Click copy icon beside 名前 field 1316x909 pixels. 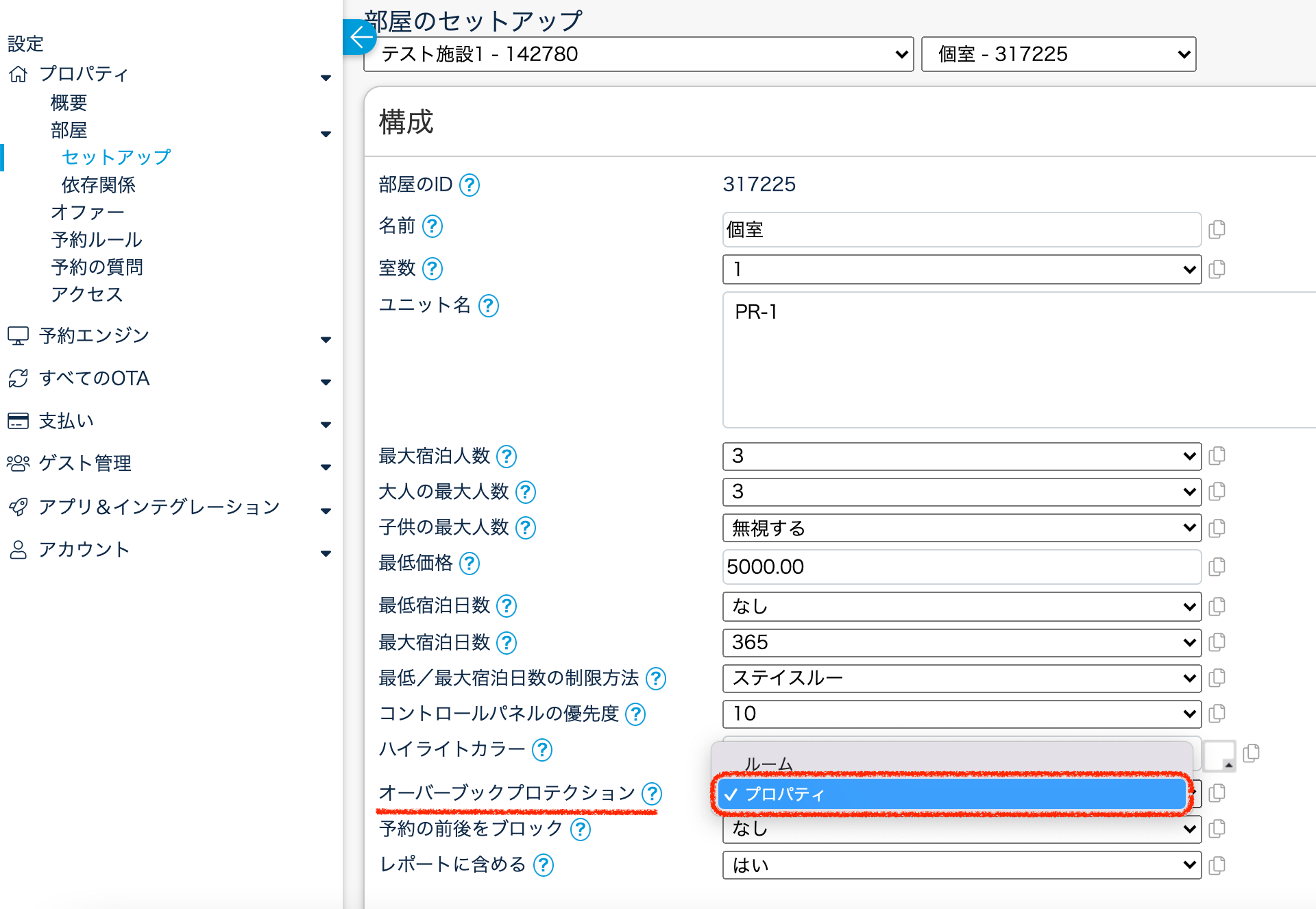(1217, 229)
